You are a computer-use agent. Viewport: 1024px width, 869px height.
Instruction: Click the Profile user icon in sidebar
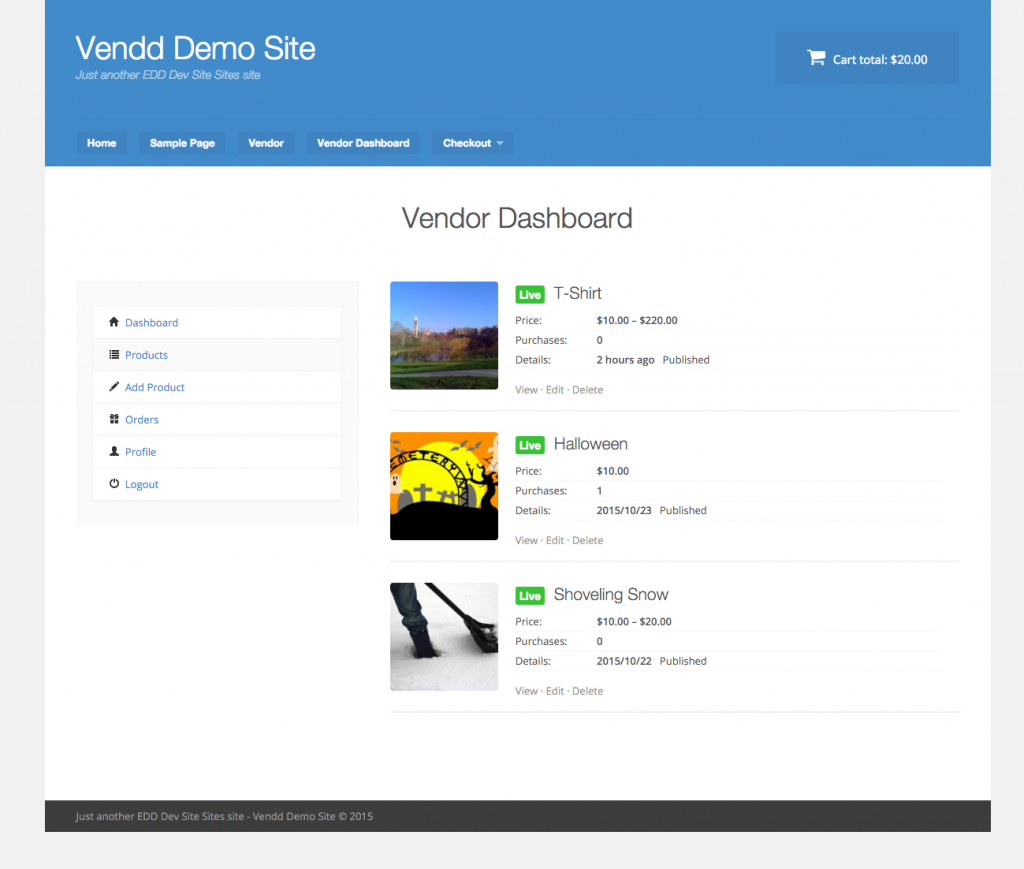pos(114,451)
